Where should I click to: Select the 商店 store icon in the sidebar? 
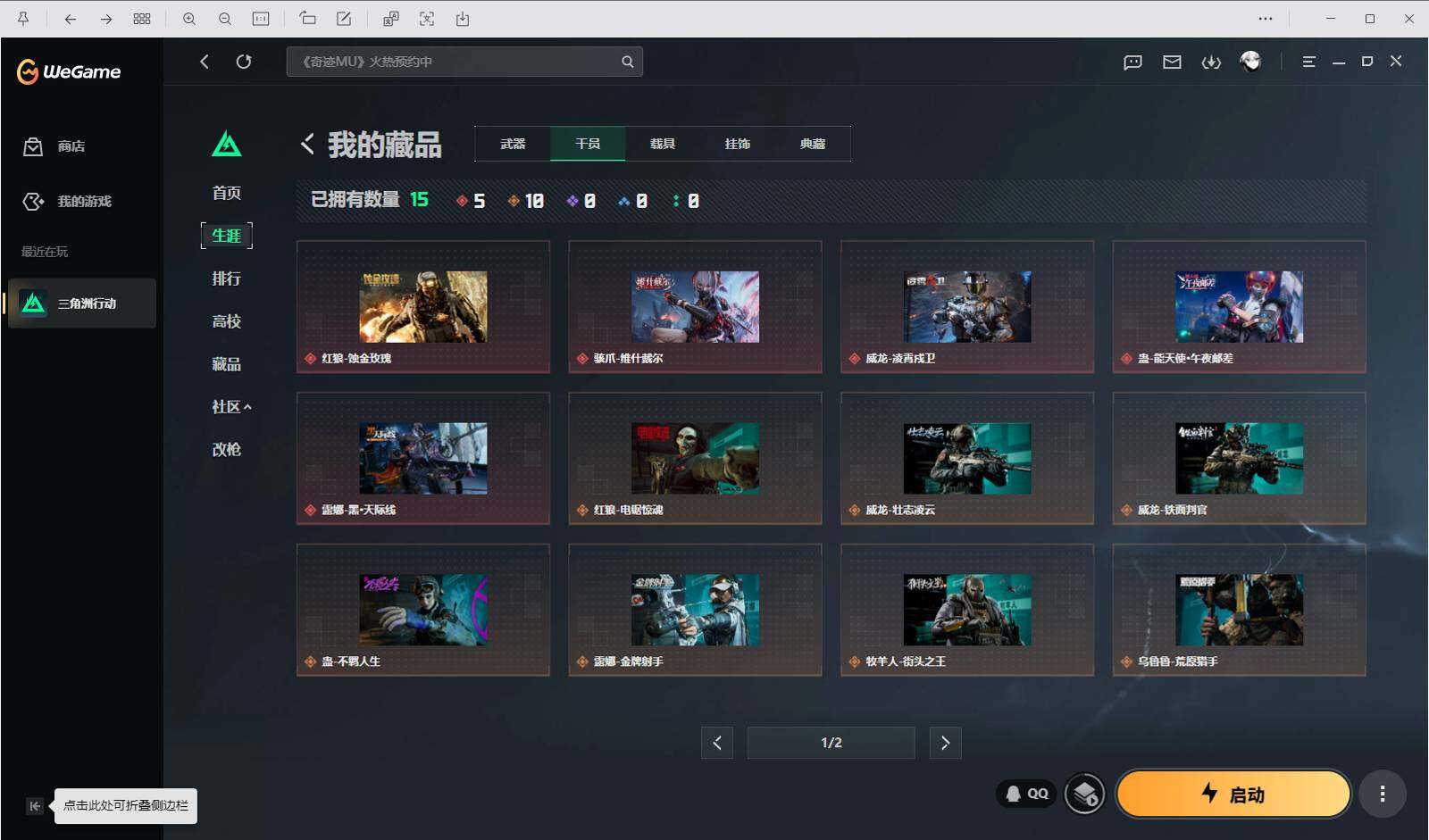32,146
